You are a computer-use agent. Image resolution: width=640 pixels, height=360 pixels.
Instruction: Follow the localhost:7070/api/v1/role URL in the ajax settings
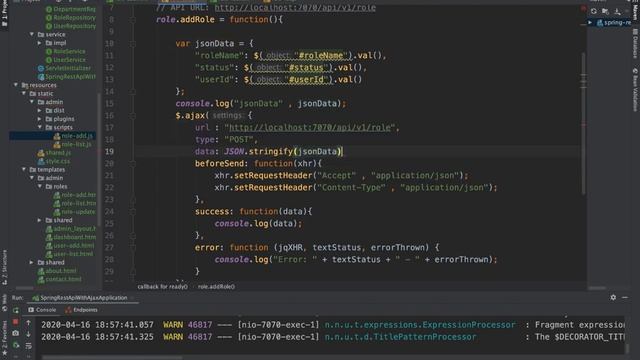pos(310,127)
